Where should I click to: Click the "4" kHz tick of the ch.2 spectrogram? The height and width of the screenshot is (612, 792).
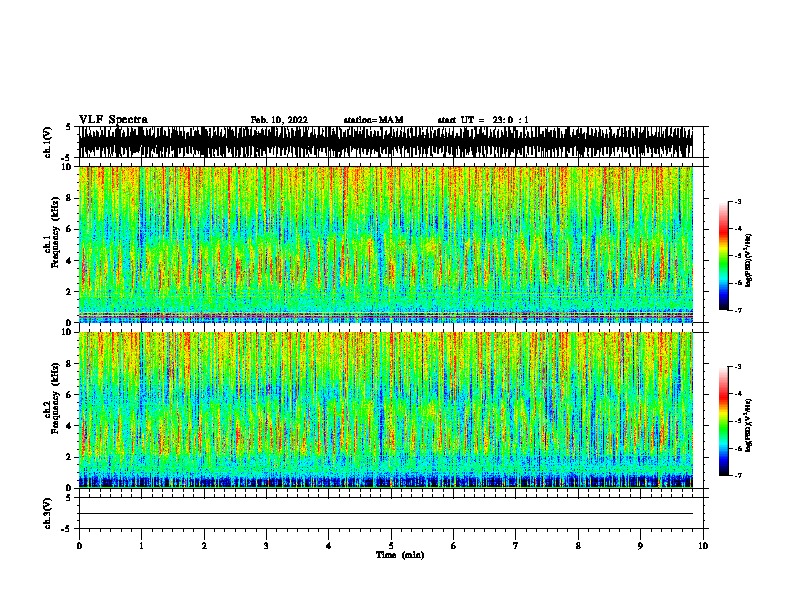pyautogui.click(x=70, y=426)
